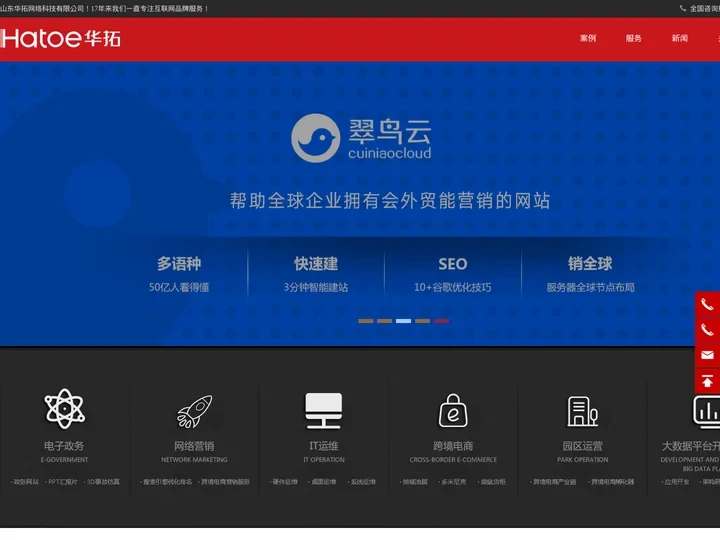Click the cuiniaocloud bird logo
This screenshot has height=540, width=720.
tap(315, 138)
